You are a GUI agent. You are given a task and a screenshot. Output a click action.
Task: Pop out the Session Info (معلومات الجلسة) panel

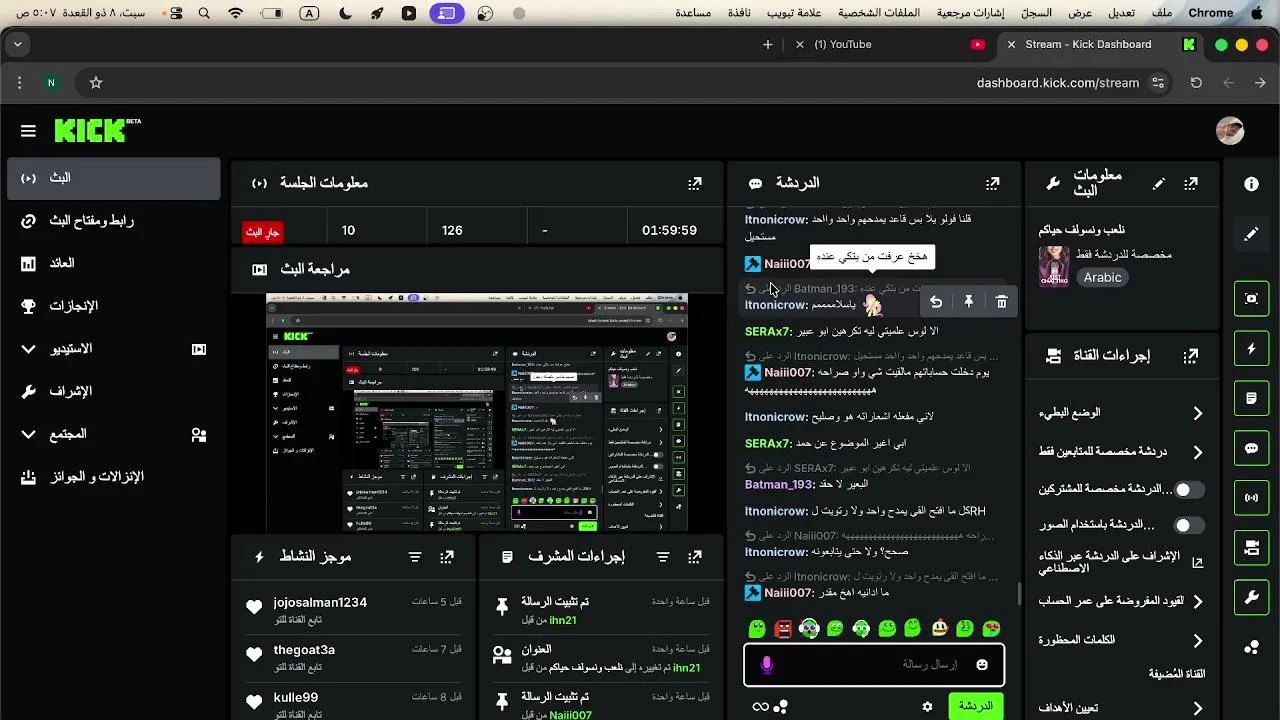[x=695, y=183]
